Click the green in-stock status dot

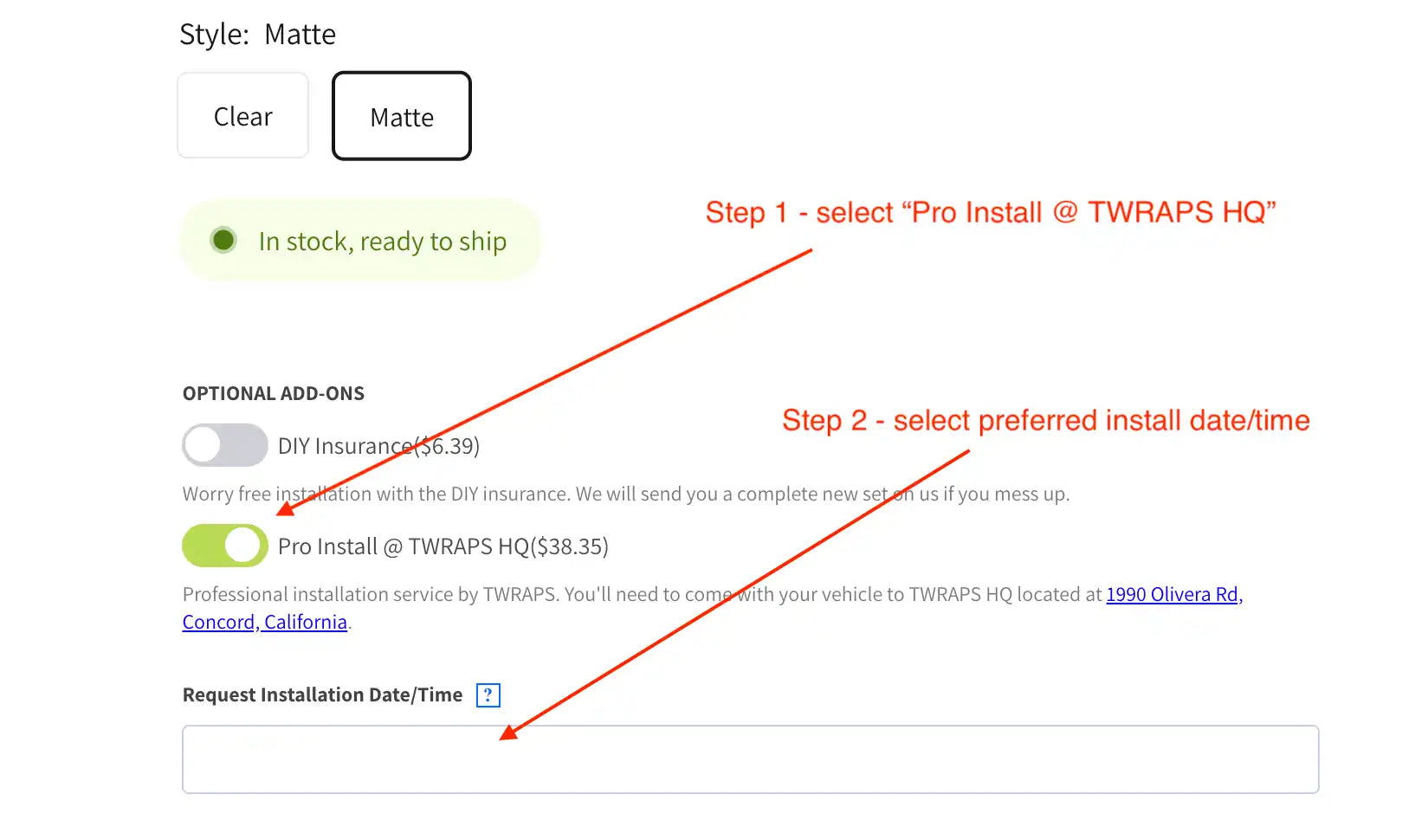tap(223, 240)
